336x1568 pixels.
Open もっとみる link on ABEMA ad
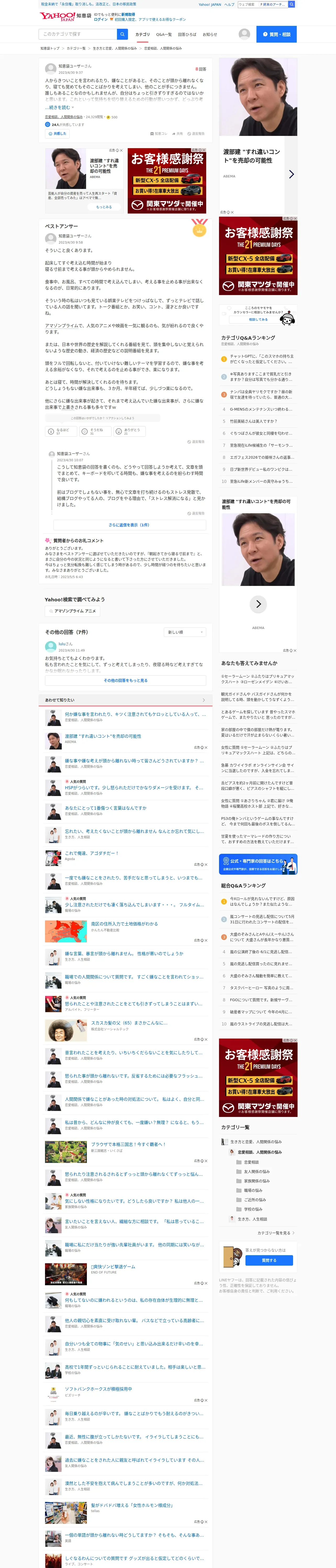104,207
